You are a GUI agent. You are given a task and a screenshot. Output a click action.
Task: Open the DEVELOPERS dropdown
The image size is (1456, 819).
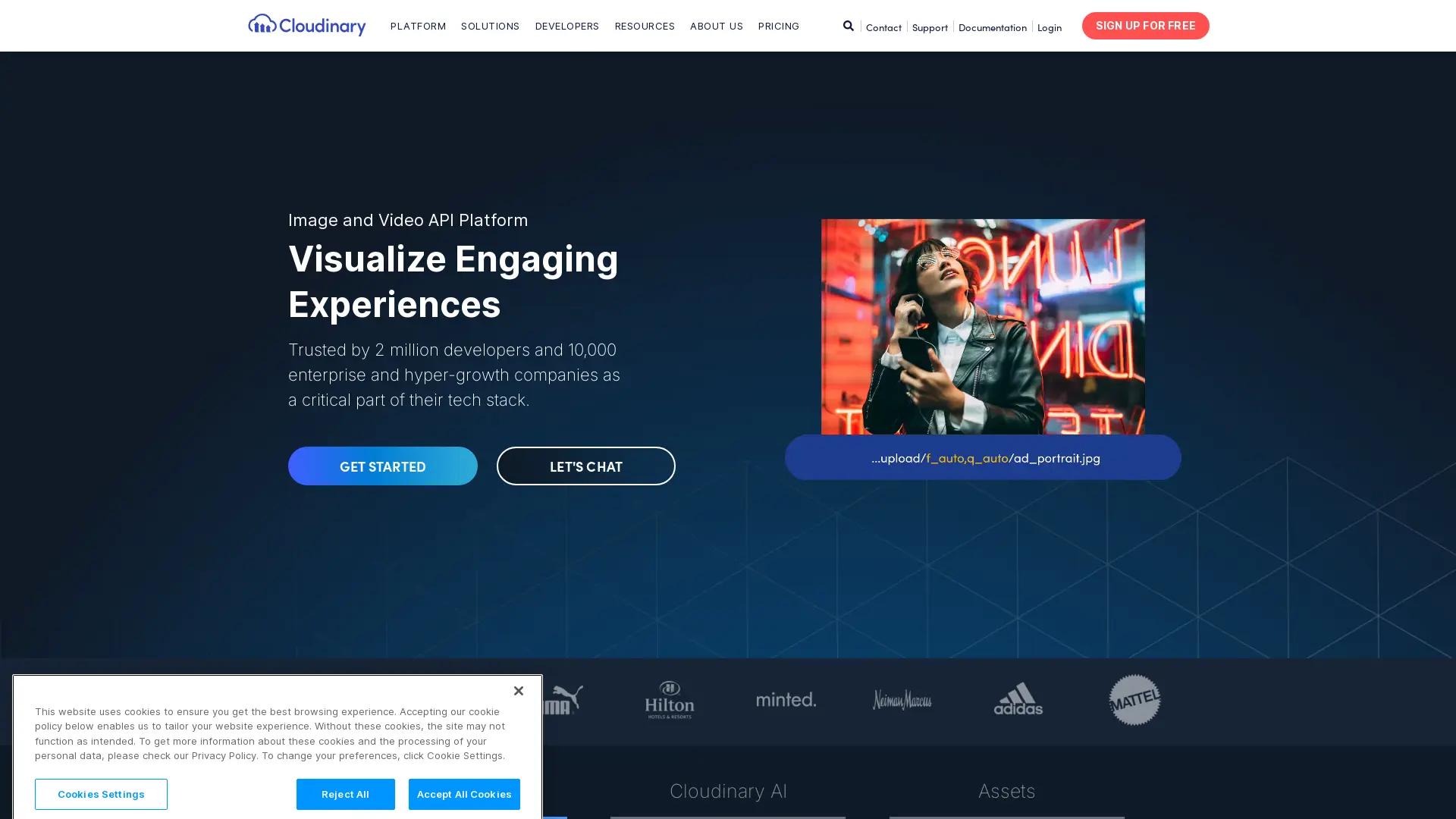pyautogui.click(x=566, y=26)
